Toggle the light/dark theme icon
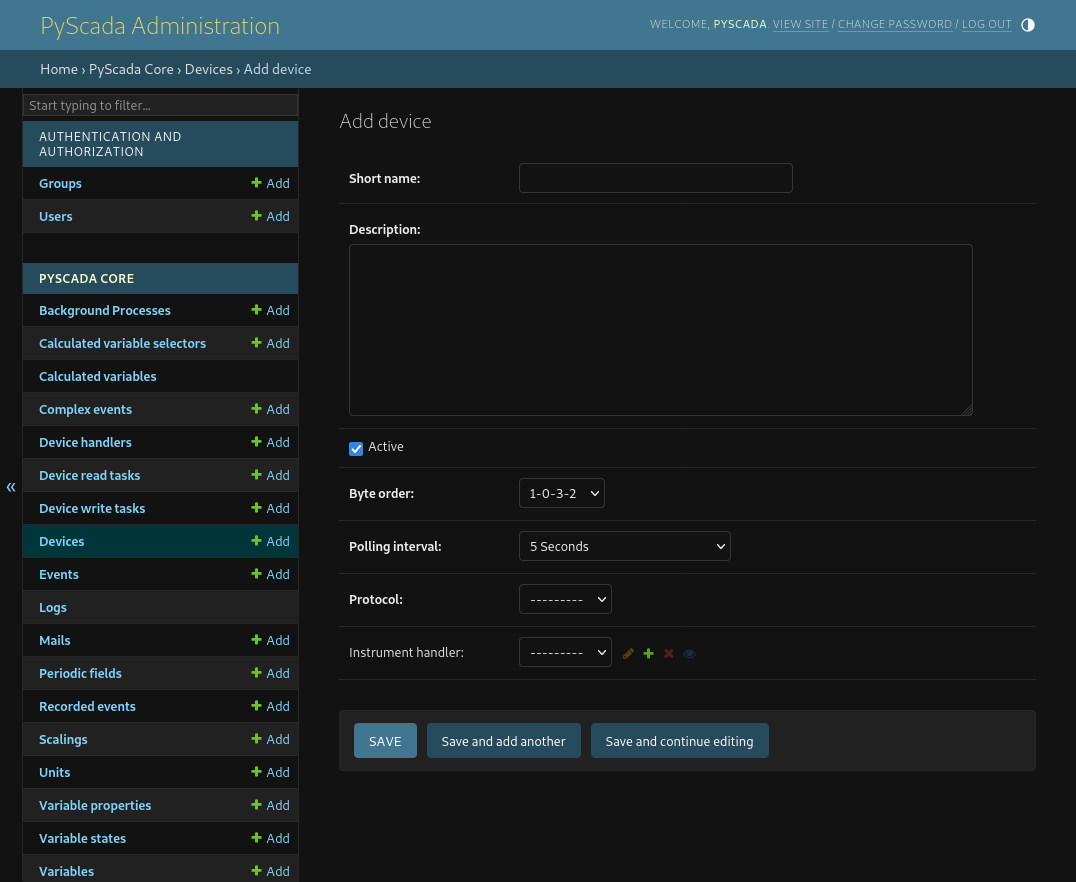This screenshot has width=1076, height=882. (1027, 25)
